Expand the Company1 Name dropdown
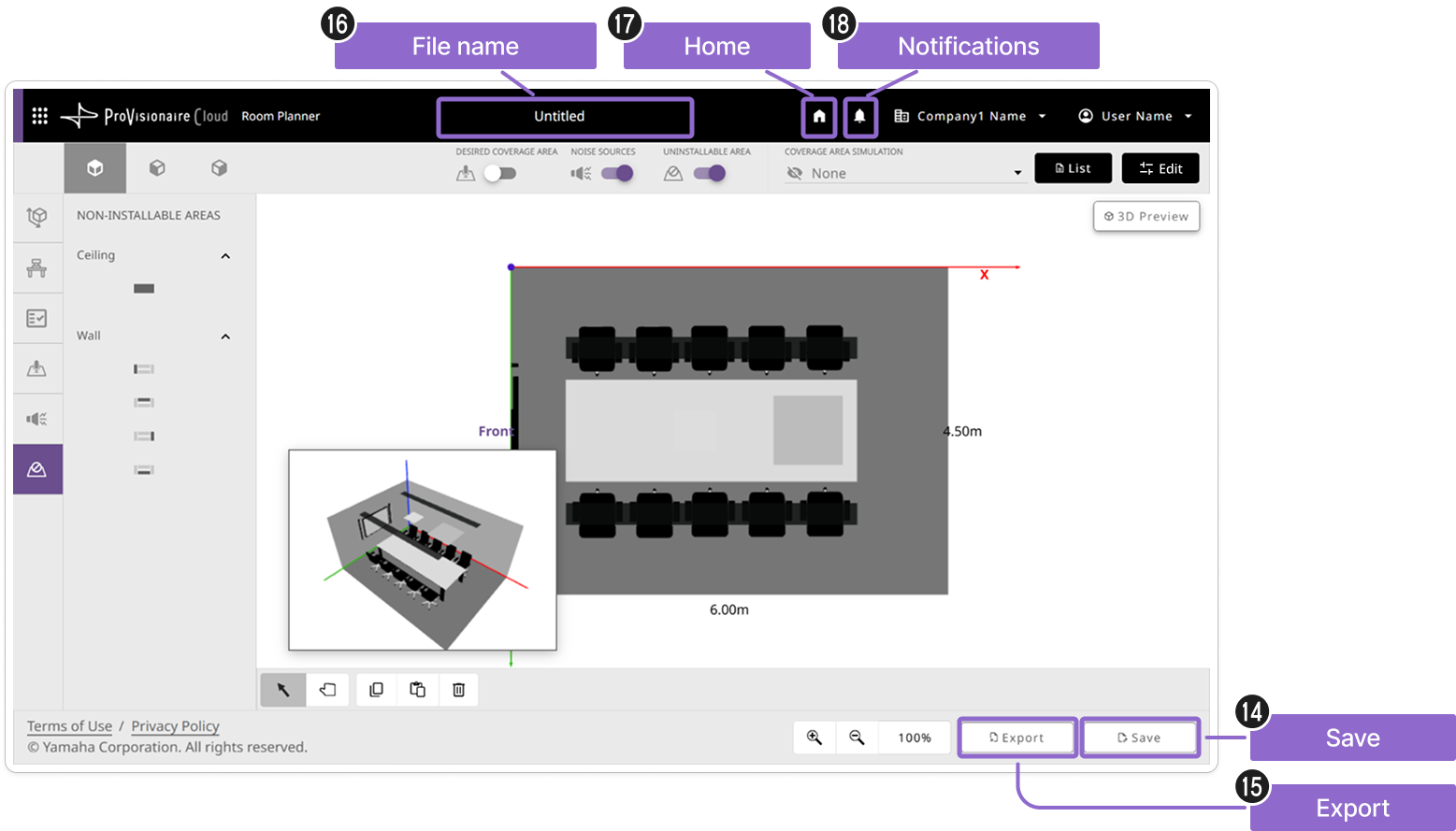This screenshot has height=831, width=1456. (970, 116)
